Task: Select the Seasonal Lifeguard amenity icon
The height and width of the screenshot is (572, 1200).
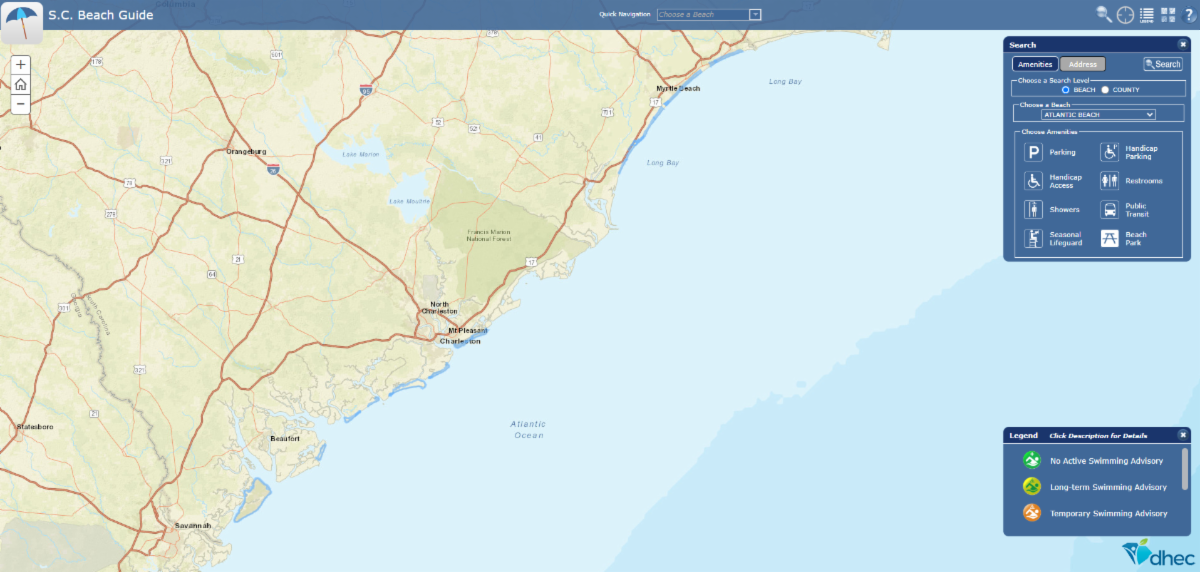Action: point(1034,239)
